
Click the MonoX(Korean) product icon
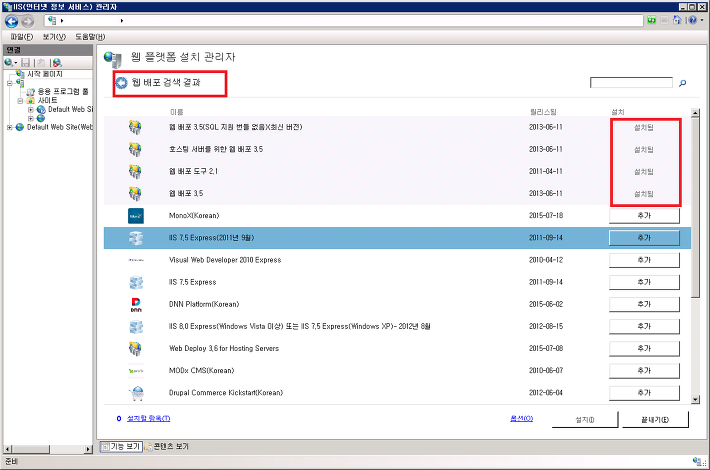(x=136, y=216)
